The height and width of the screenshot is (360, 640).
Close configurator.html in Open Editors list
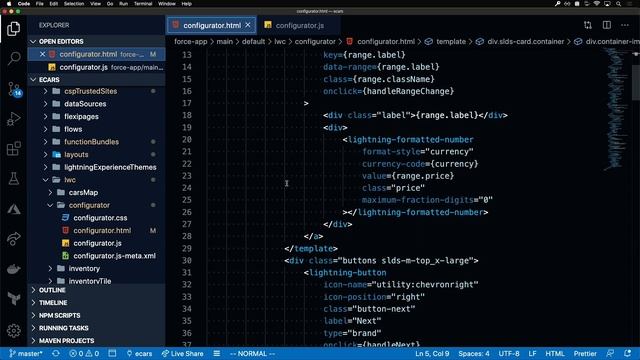tap(42, 54)
